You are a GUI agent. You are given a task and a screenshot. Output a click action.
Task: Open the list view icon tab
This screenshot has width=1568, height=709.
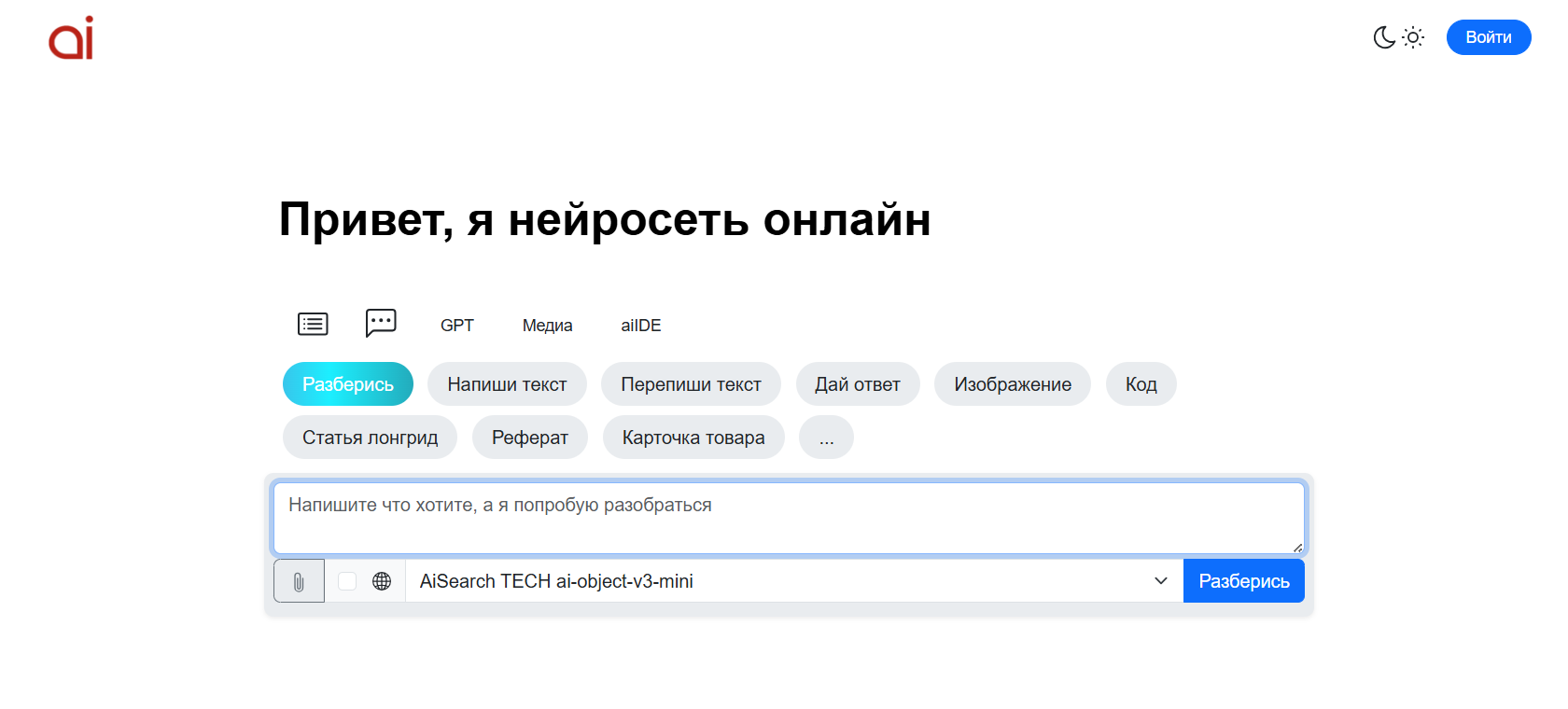point(313,325)
